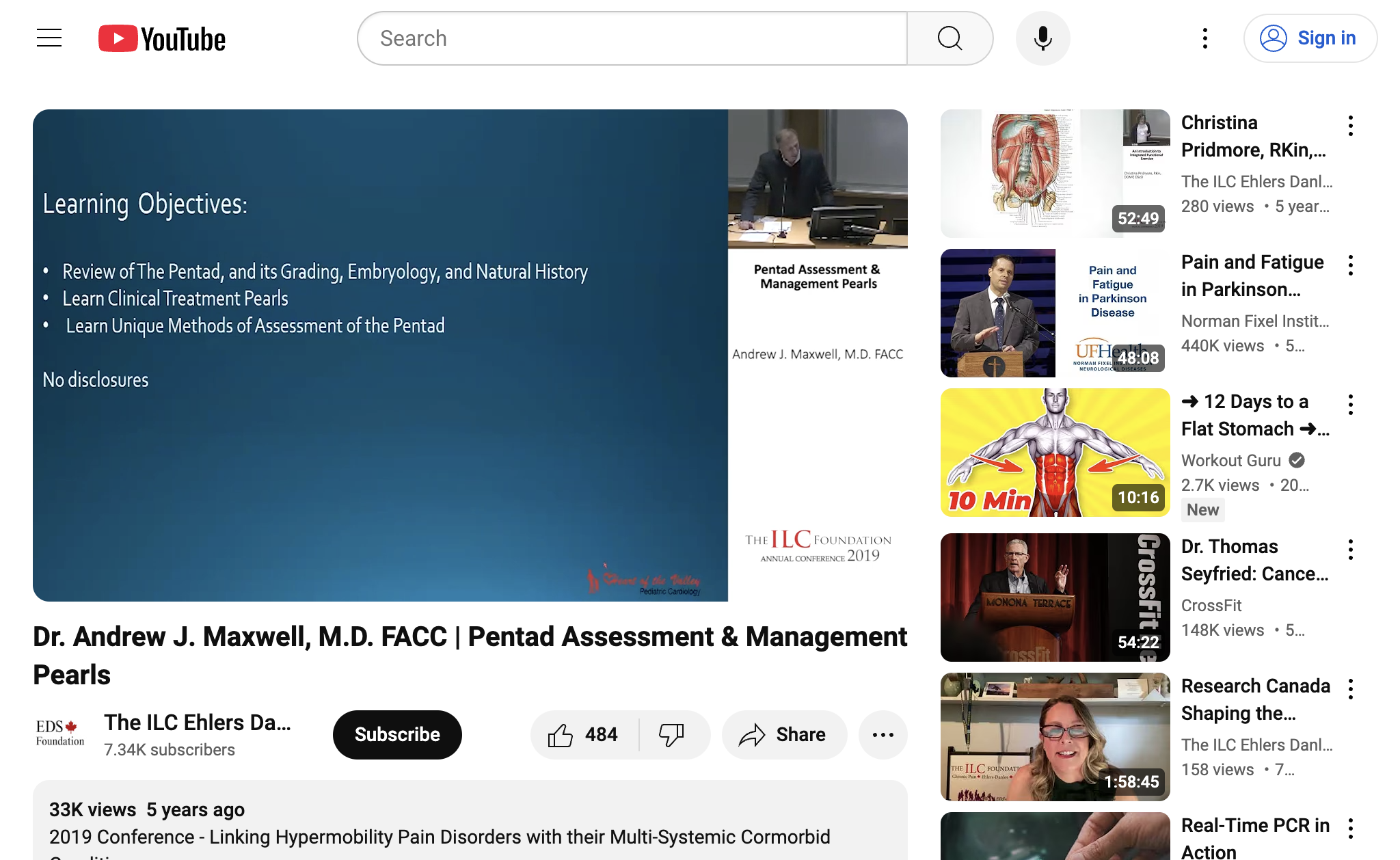Image resolution: width=1400 pixels, height=860 pixels.
Task: Open Workout Guru channel name
Action: (x=1230, y=461)
